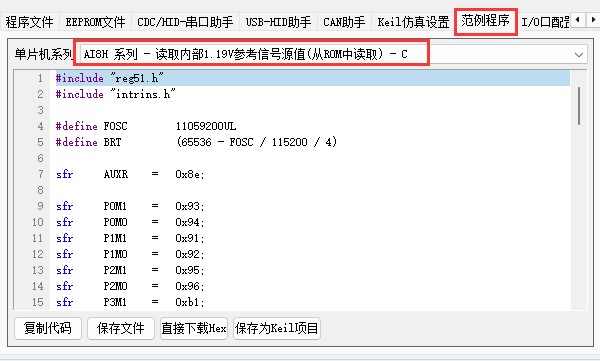Switch to the 程序文件 tab

click(x=29, y=22)
